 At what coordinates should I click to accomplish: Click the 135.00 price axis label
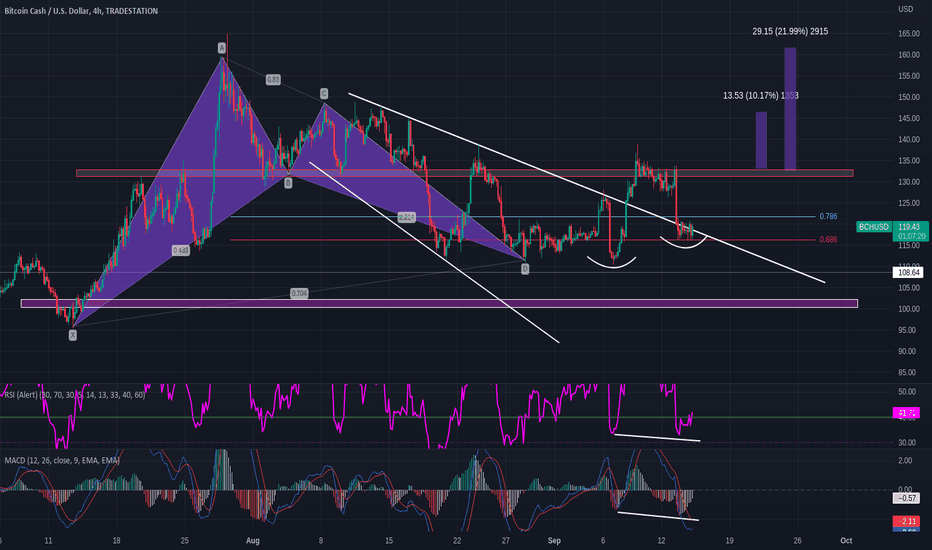908,161
